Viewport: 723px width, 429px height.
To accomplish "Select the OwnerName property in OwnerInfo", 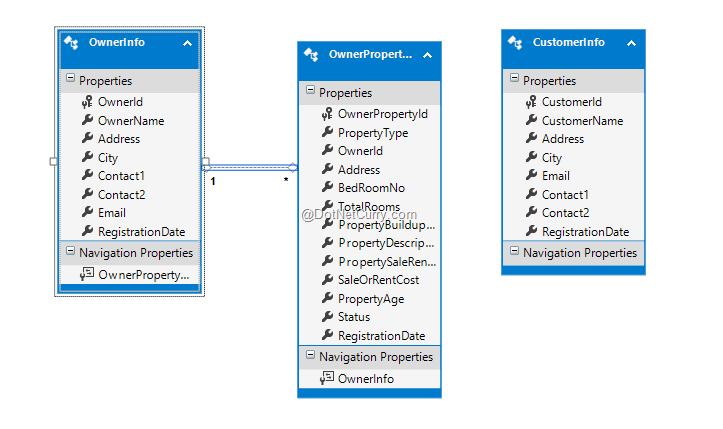I will pyautogui.click(x=130, y=121).
